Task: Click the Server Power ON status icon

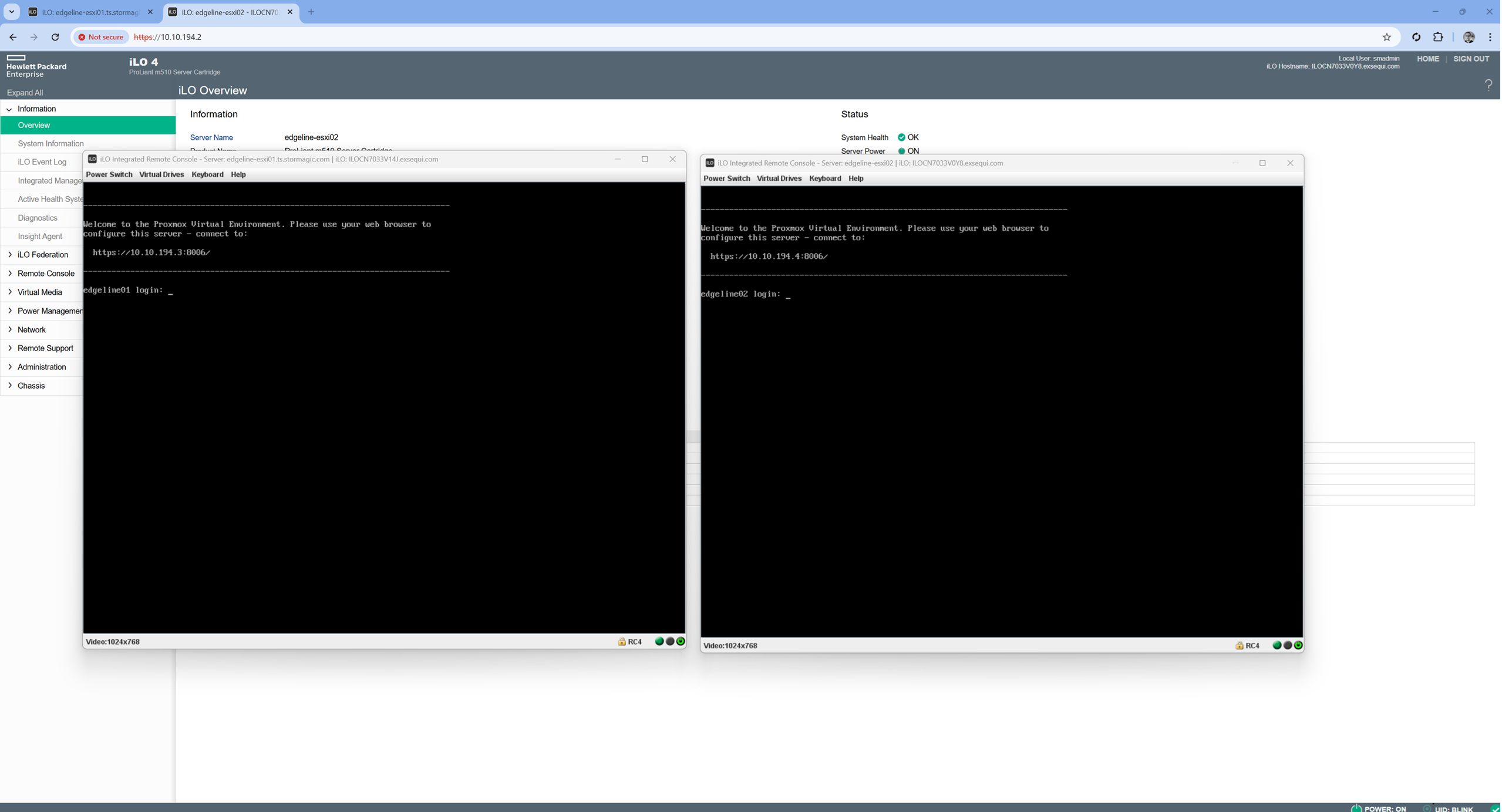Action: point(901,151)
